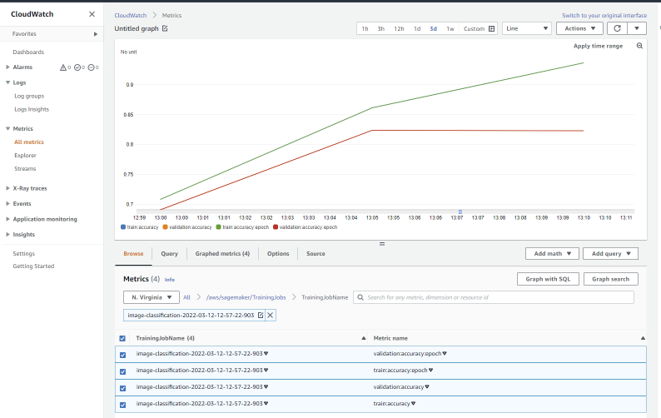Click the Insufficient data alarm icon
This screenshot has width=661, height=418.
point(91,67)
